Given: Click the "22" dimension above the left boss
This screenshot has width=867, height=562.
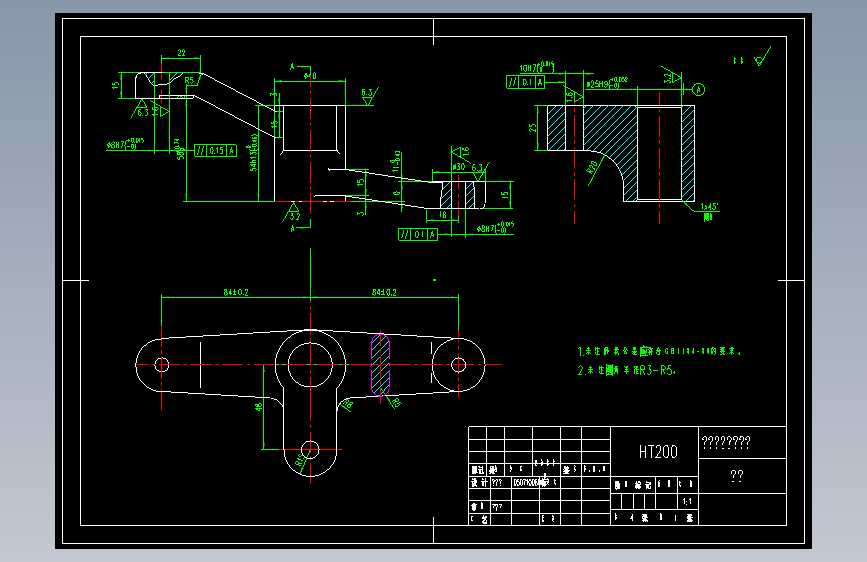Looking at the screenshot, I should 181,53.
